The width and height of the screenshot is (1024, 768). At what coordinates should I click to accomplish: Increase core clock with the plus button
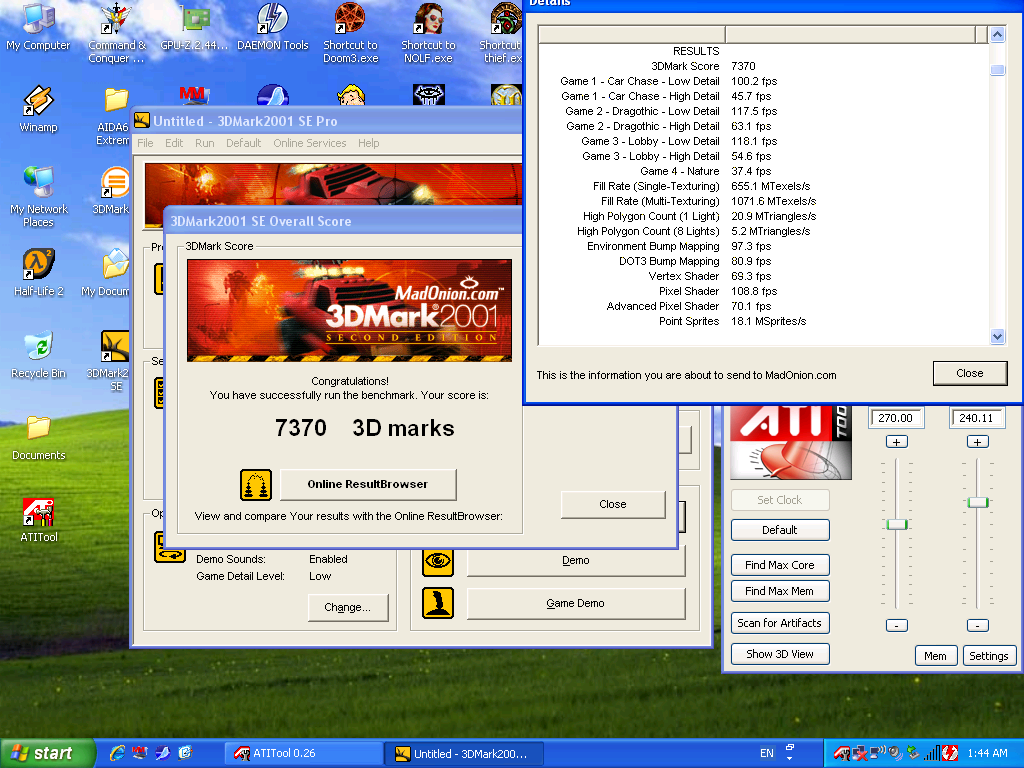897,442
